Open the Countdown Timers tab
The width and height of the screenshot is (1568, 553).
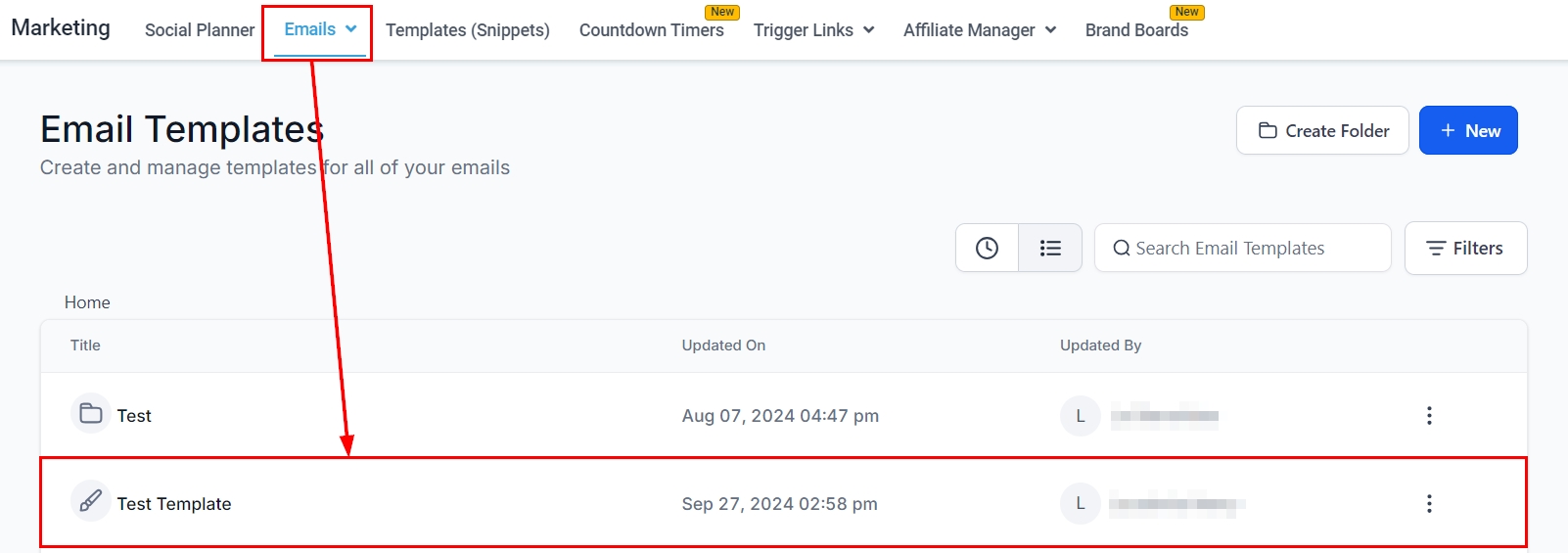pos(651,30)
